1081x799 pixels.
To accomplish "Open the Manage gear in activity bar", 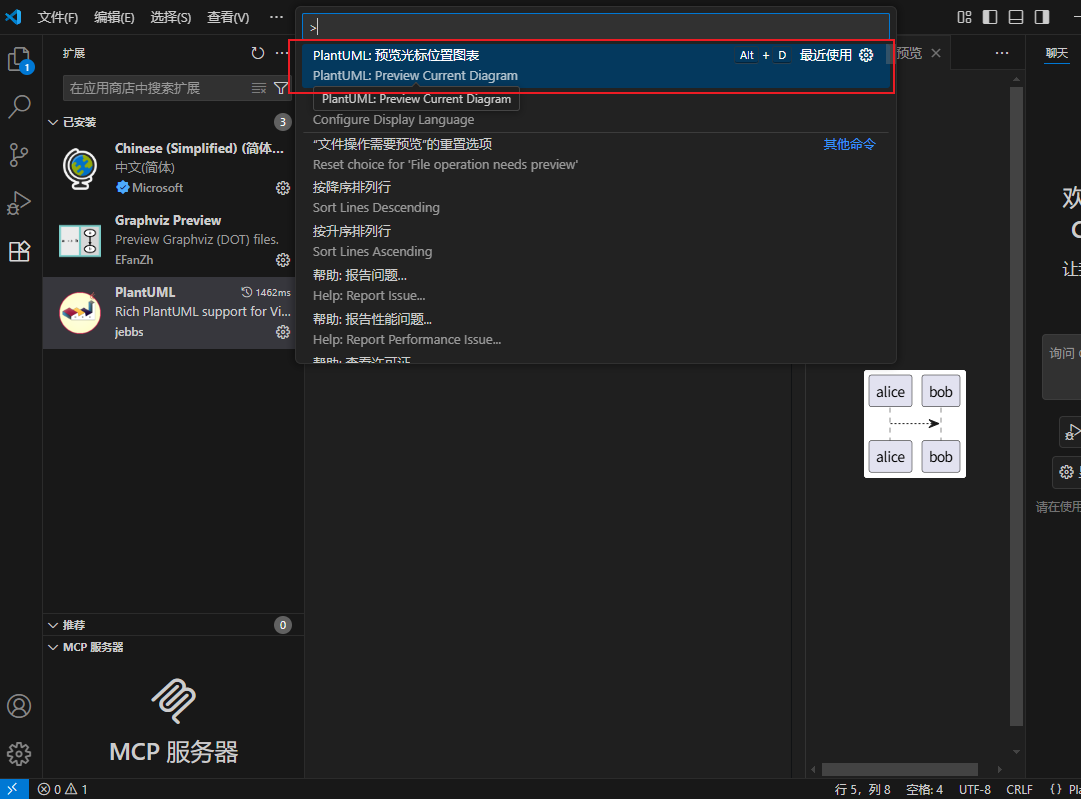I will point(19,754).
